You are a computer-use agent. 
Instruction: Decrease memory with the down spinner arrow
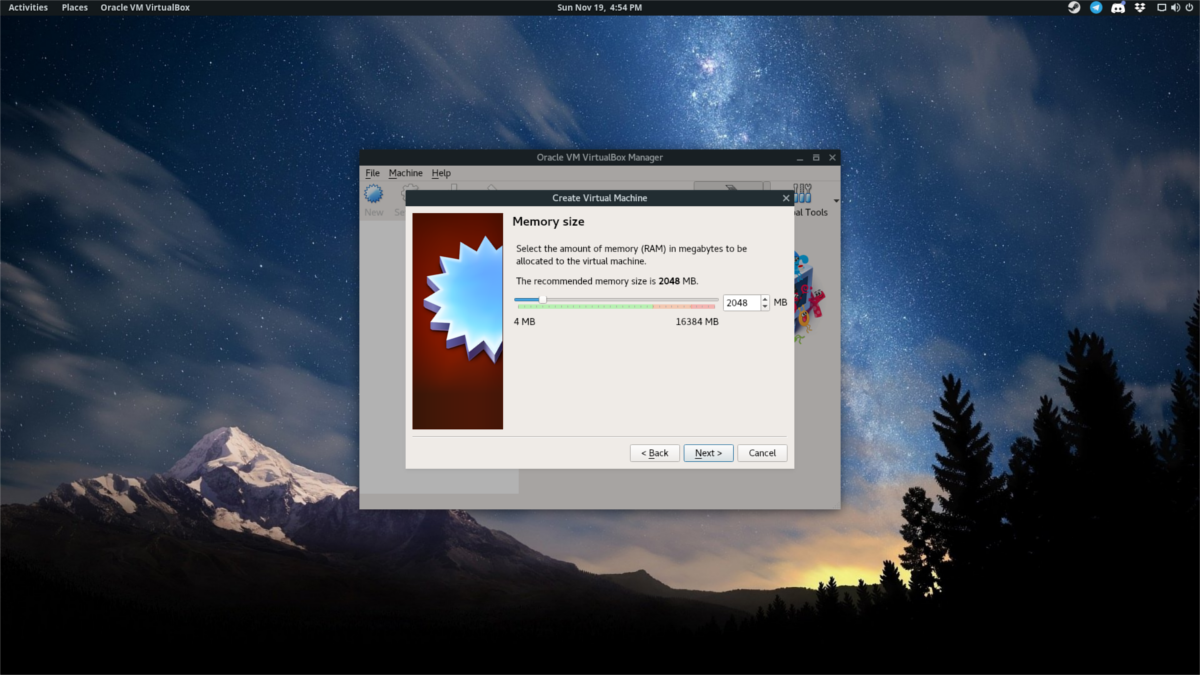765,307
